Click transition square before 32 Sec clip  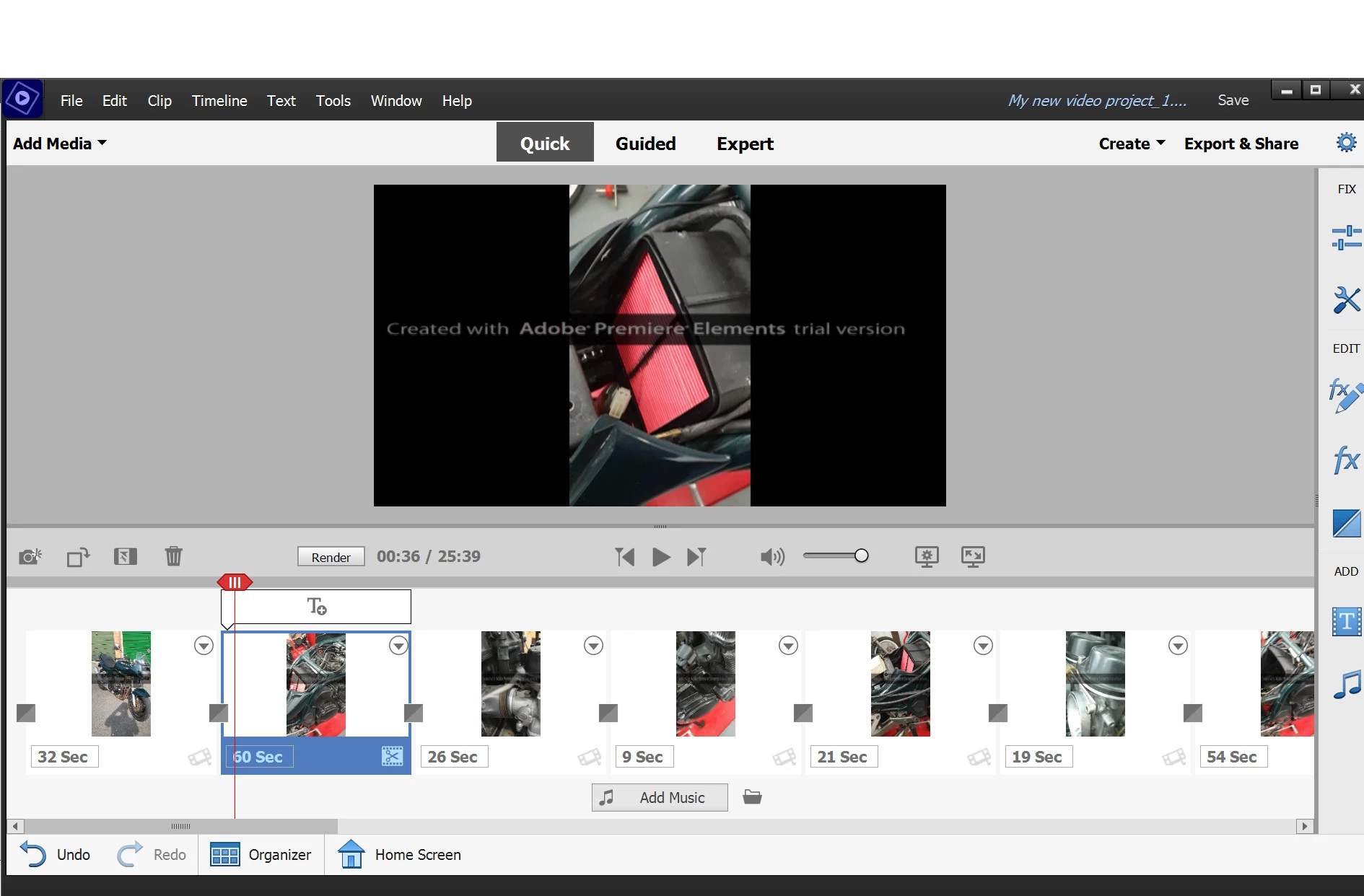point(26,713)
